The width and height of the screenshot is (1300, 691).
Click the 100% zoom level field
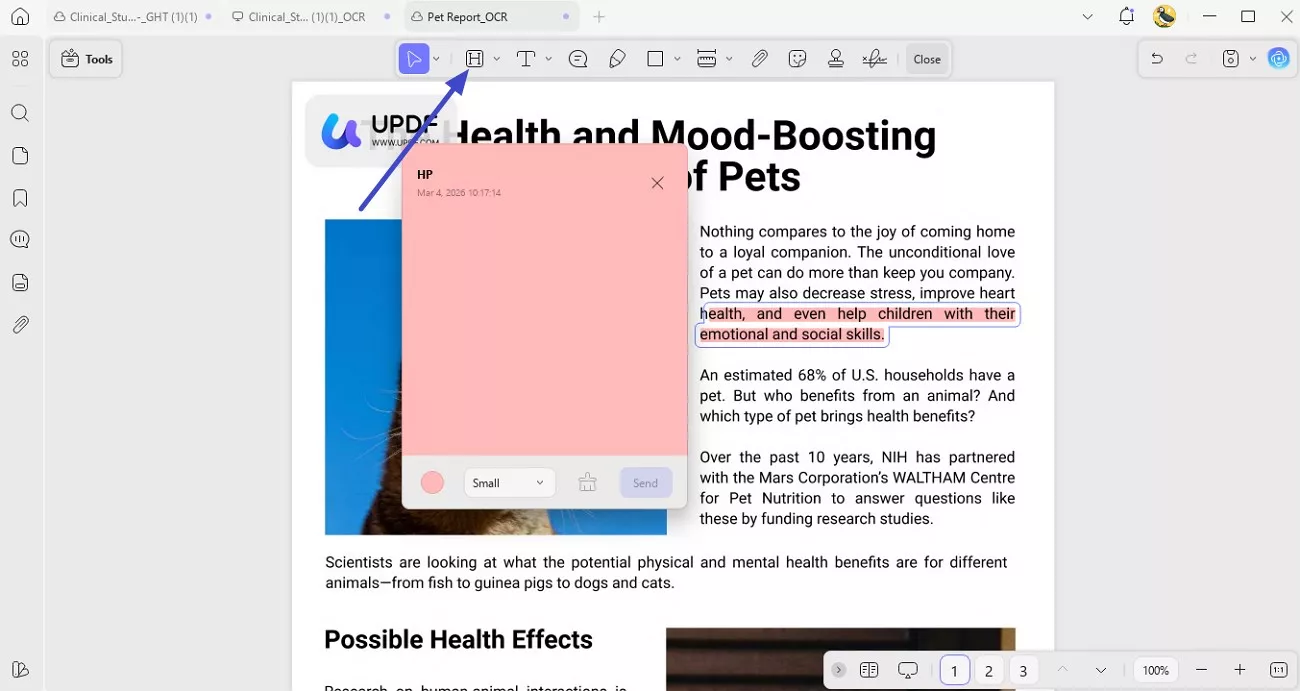(1156, 670)
